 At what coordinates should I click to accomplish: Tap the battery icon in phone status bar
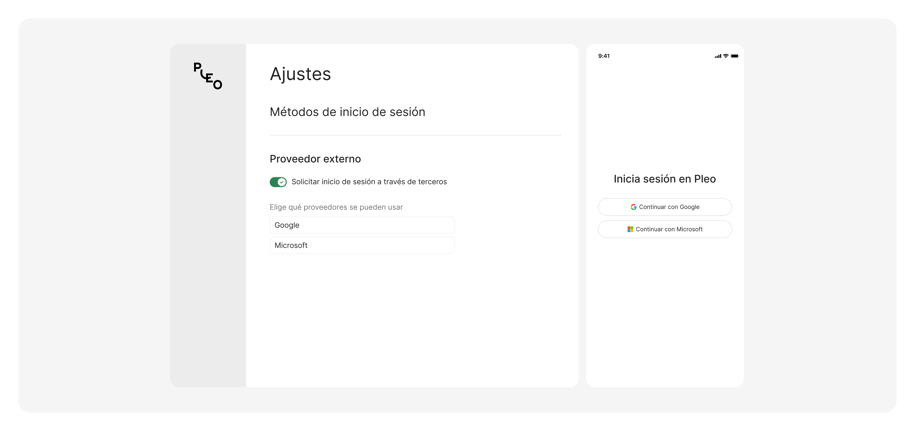coord(735,56)
